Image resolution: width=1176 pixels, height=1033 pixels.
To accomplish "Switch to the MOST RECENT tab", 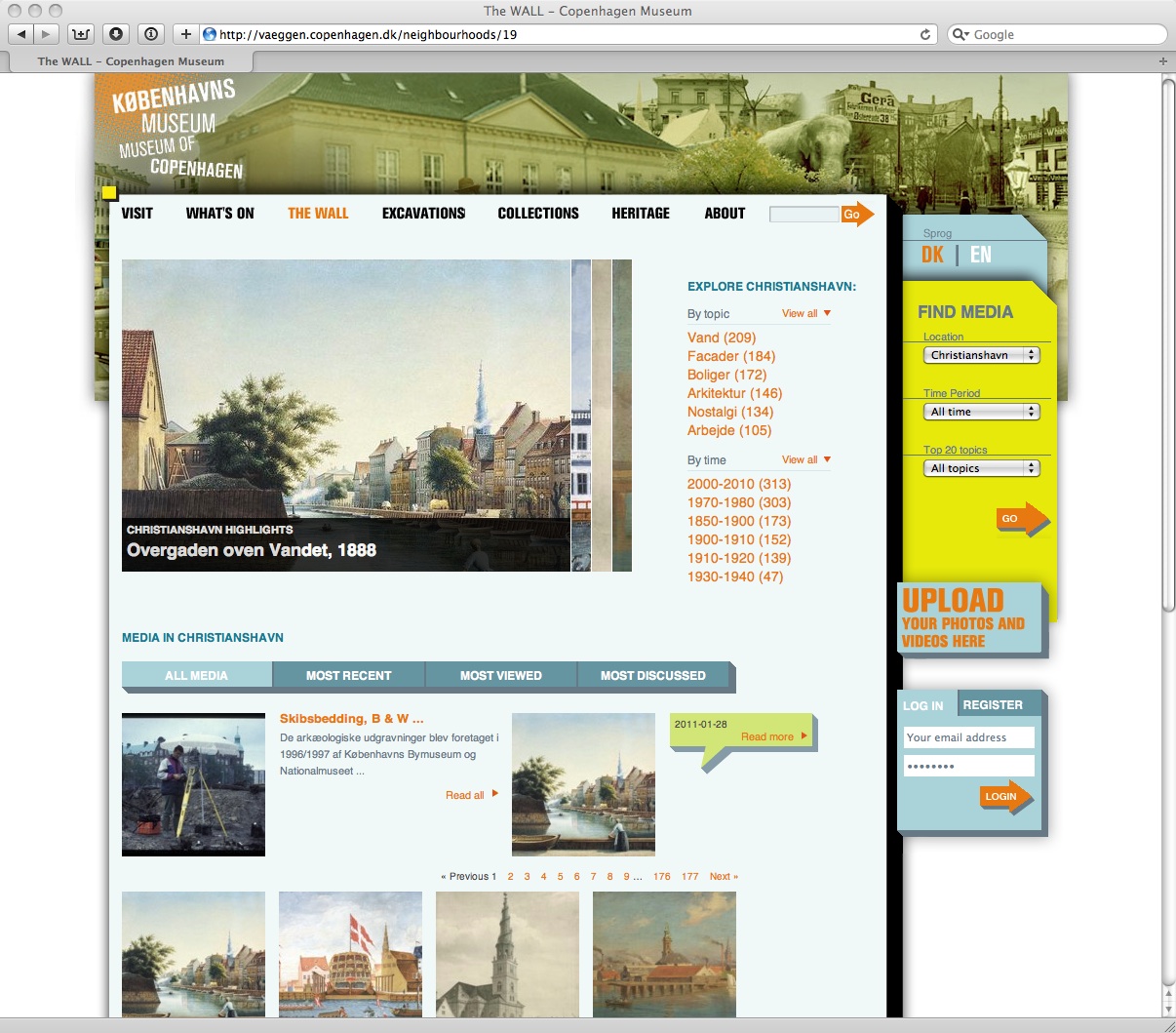I will click(349, 675).
